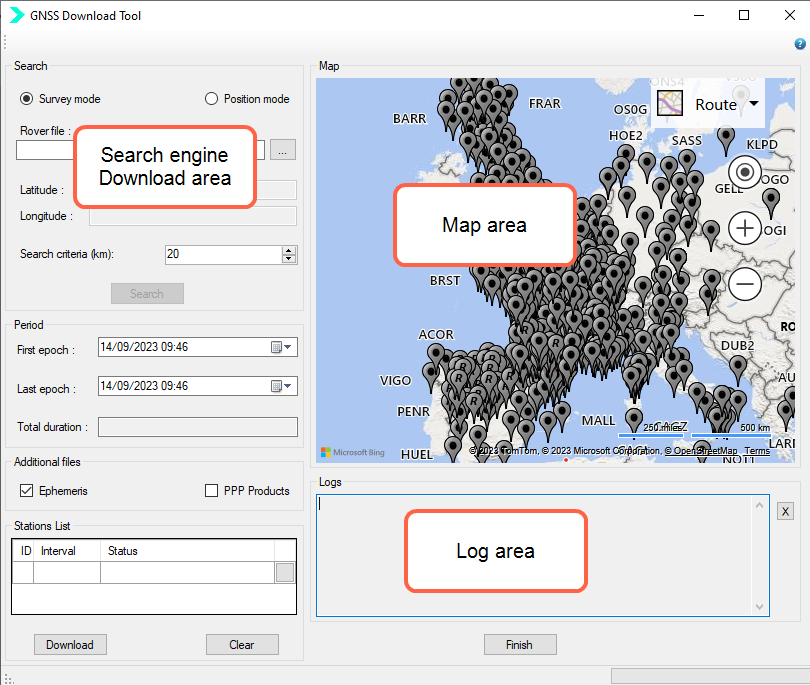Browse for rover file with ... button
The image size is (810, 685).
click(284, 150)
